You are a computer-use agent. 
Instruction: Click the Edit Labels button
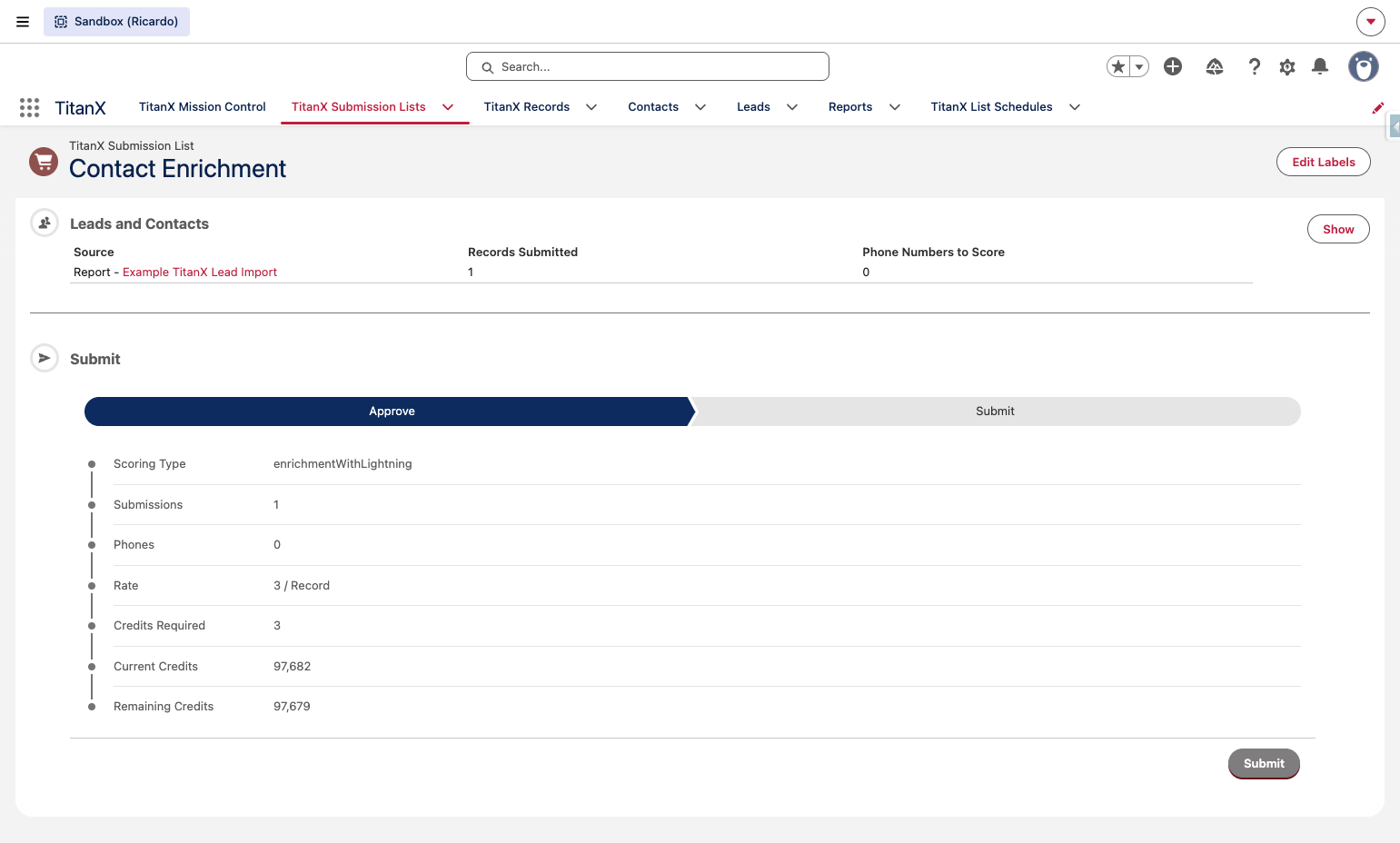point(1324,162)
